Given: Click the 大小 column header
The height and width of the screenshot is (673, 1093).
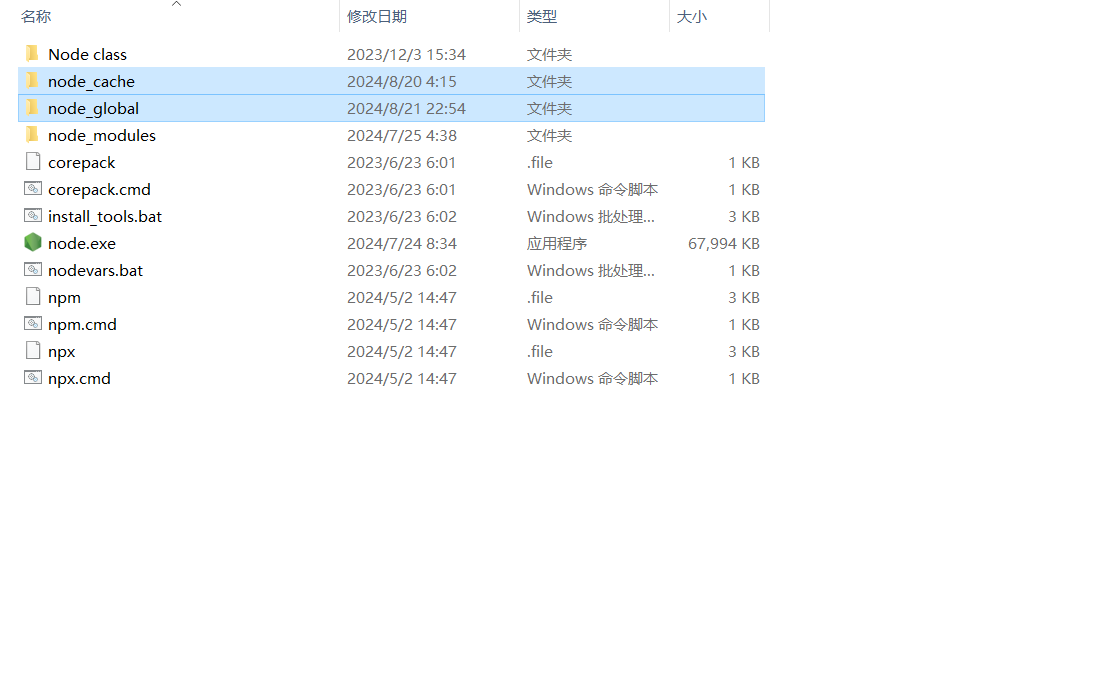Looking at the screenshot, I should 692,17.
